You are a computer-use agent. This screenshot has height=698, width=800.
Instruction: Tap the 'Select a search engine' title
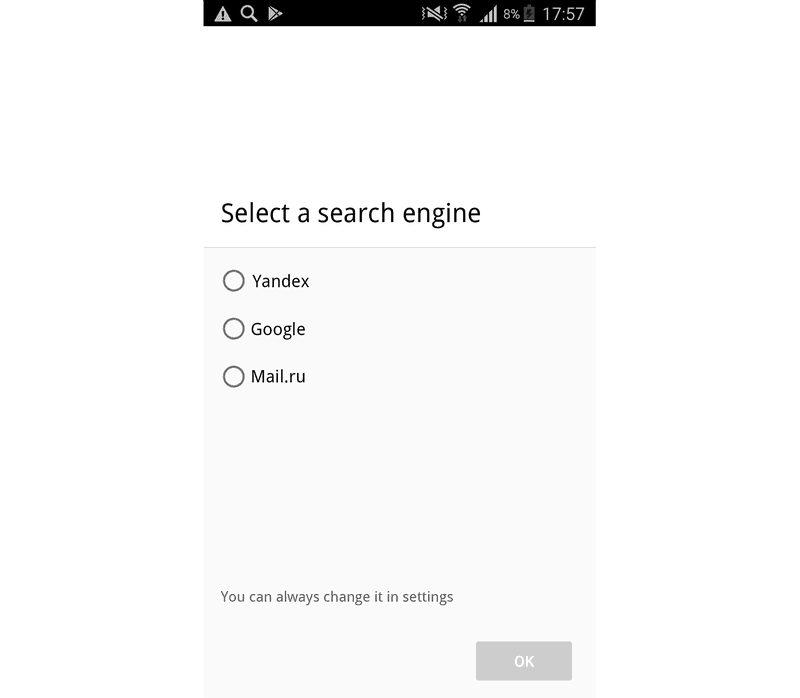pyautogui.click(x=351, y=213)
